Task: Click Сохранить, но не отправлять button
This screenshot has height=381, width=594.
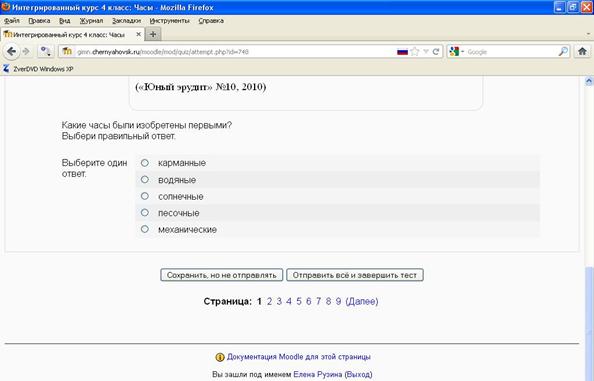Action: (222, 275)
